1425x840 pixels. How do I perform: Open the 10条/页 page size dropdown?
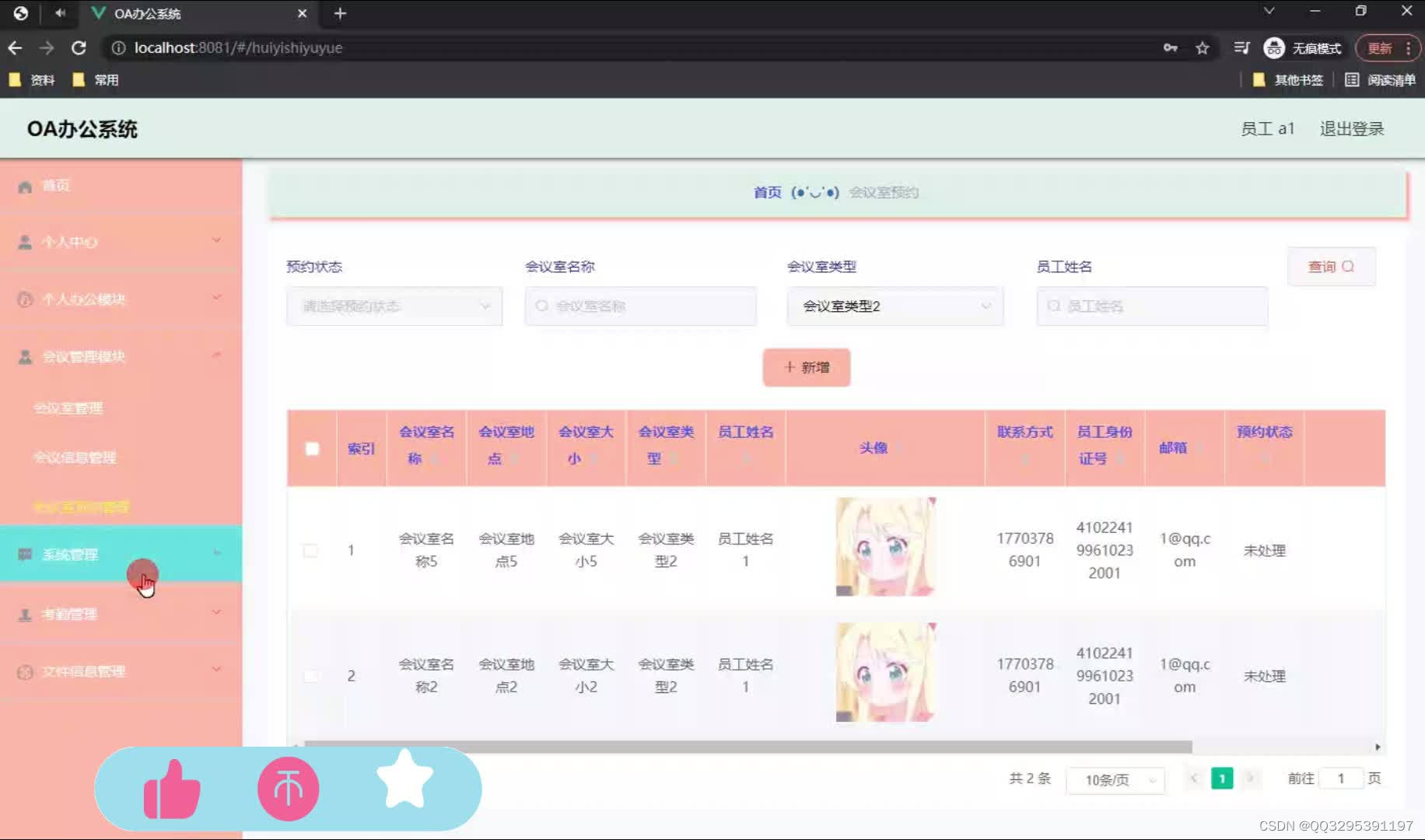[x=1115, y=779]
